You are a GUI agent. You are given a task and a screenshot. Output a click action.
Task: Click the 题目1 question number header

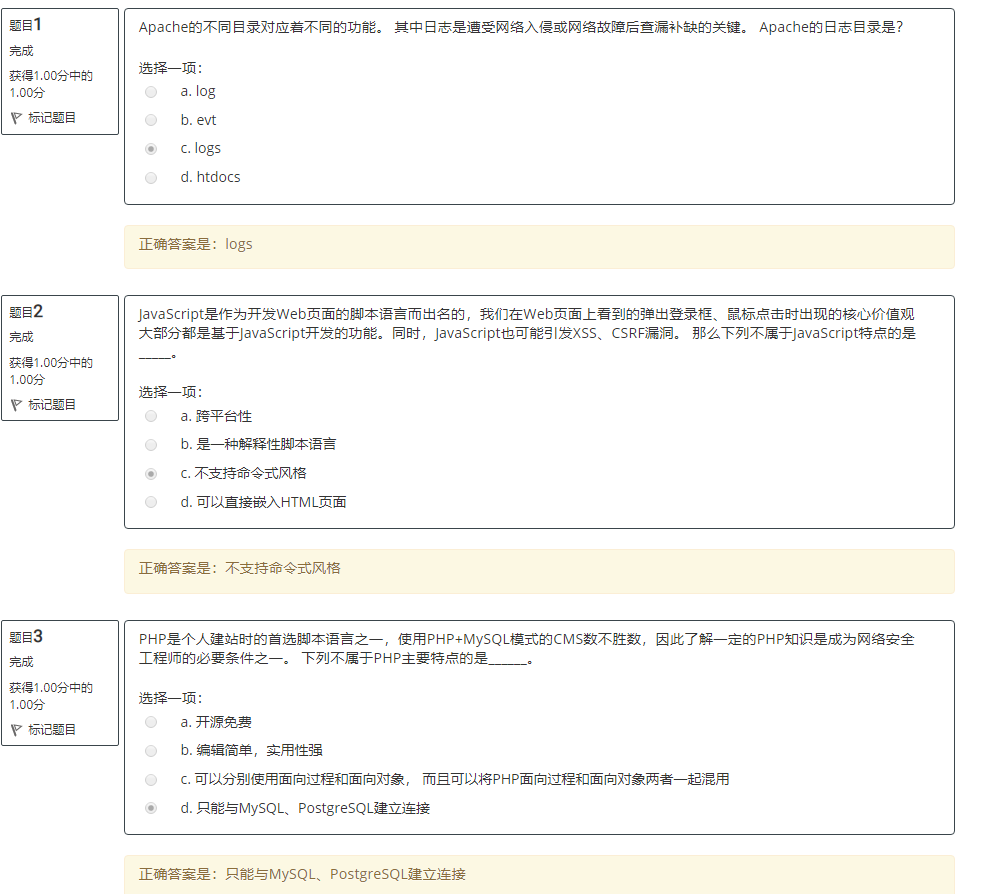tap(27, 24)
